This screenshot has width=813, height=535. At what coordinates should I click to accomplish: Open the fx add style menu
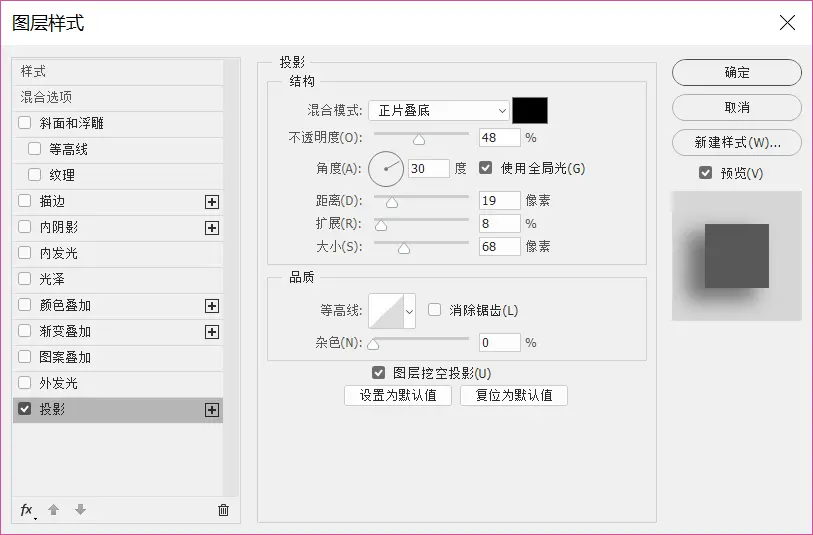click(27, 510)
